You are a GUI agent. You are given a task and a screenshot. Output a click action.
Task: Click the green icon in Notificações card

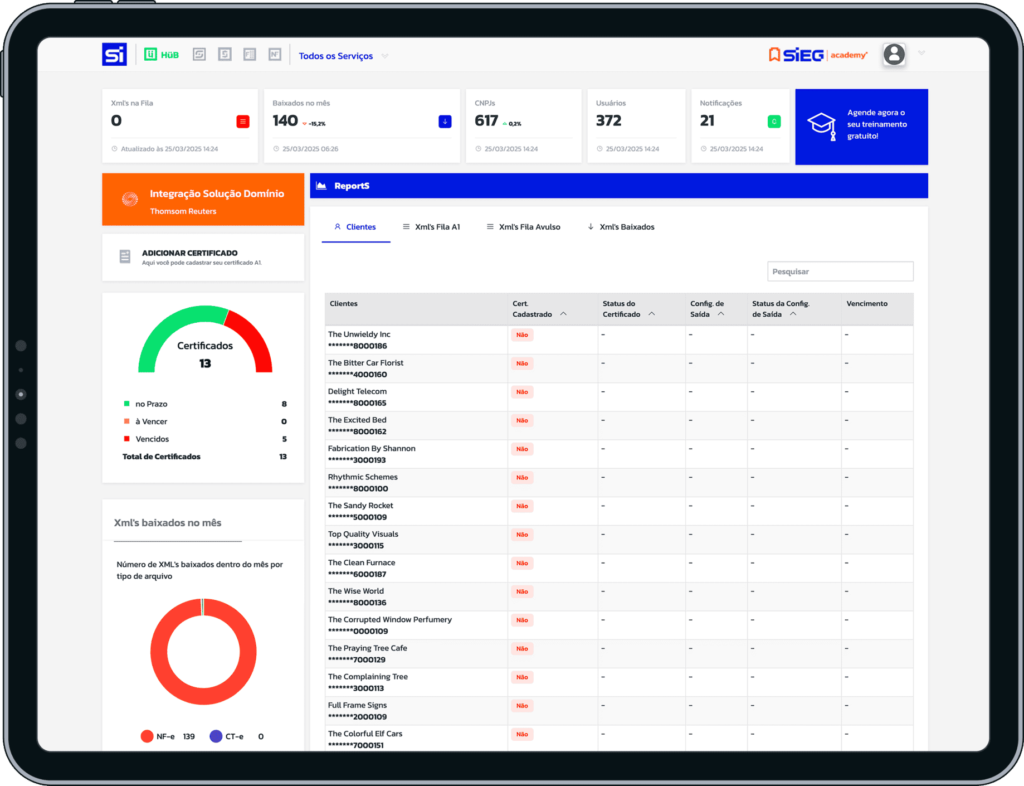point(774,121)
